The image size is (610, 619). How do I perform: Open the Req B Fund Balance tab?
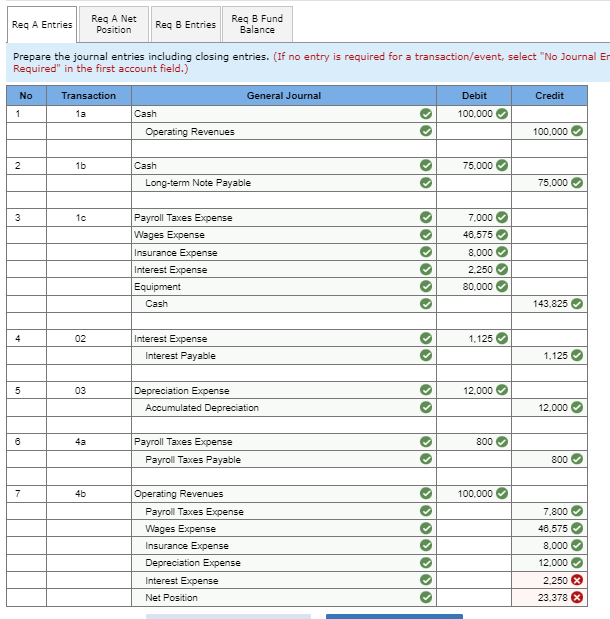coord(257,24)
